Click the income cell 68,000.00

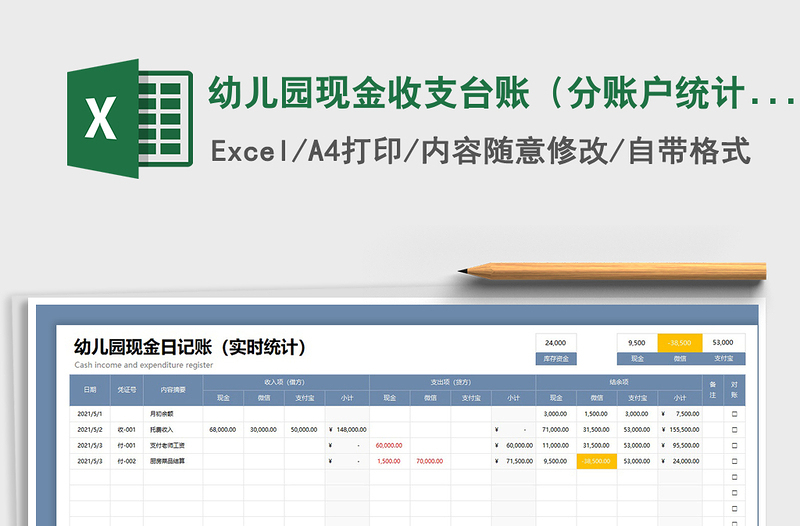[223, 430]
